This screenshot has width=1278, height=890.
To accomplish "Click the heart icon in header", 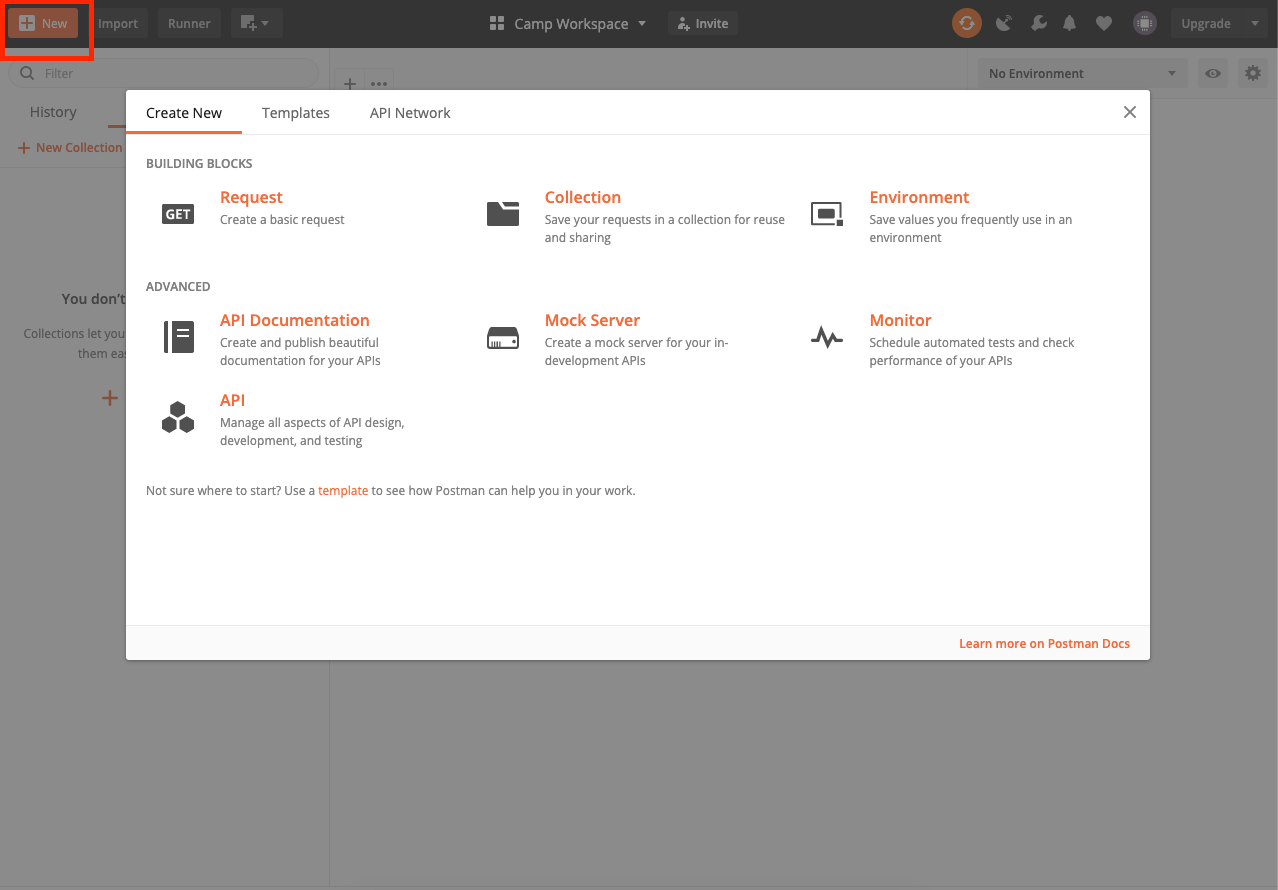I will coord(1104,23).
